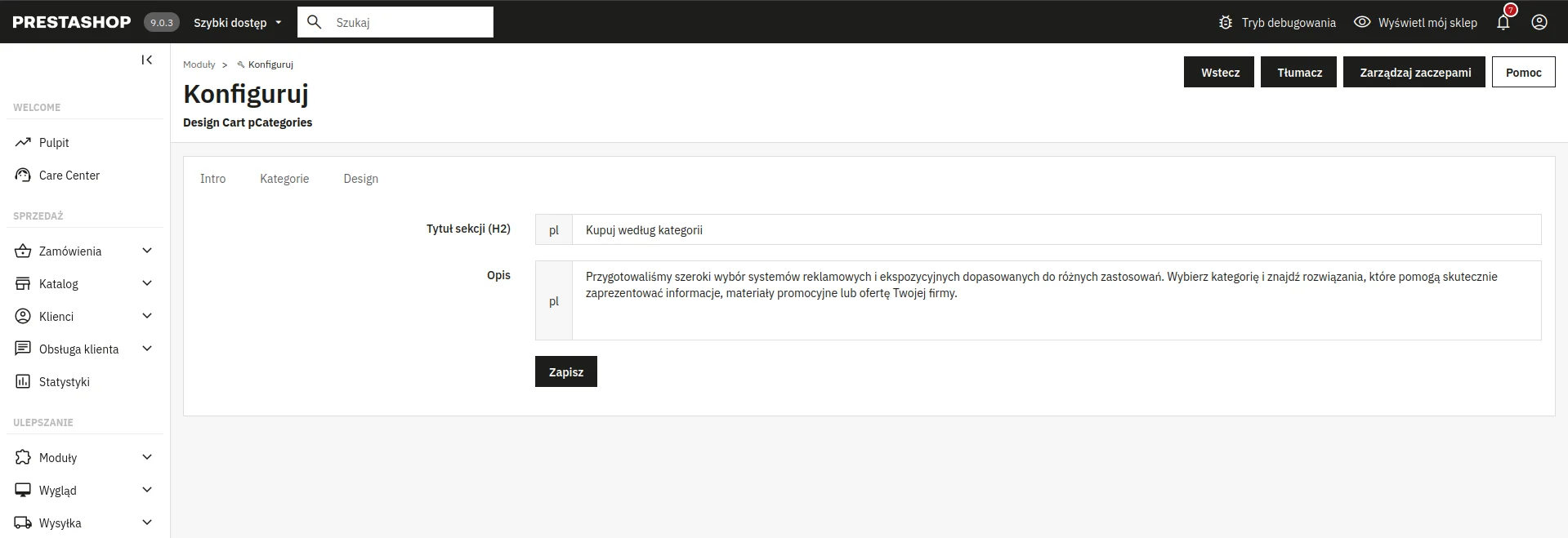Screen dimensions: 1568x538
Task: Click the search magnifier icon
Action: tap(314, 22)
